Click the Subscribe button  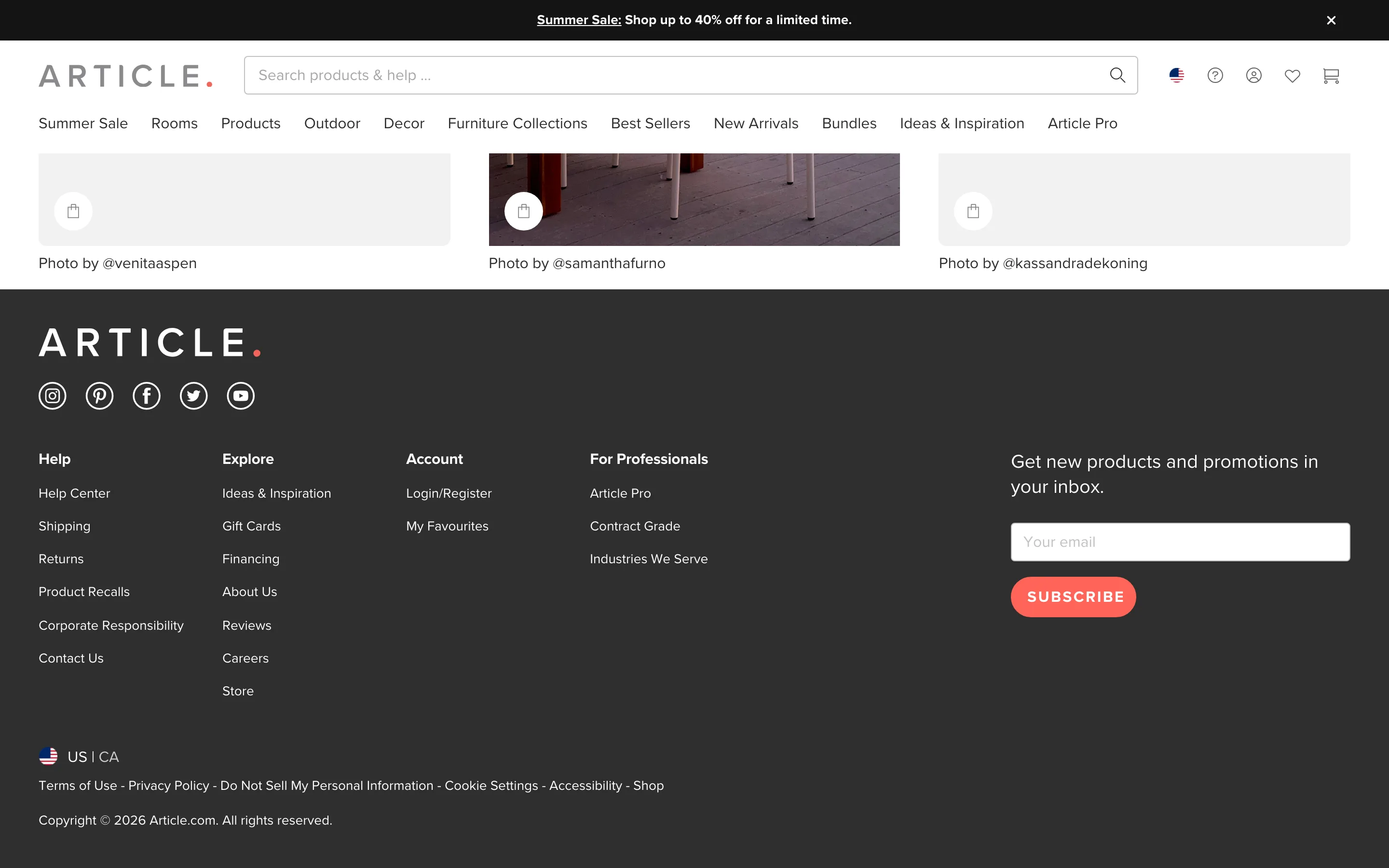(1073, 597)
